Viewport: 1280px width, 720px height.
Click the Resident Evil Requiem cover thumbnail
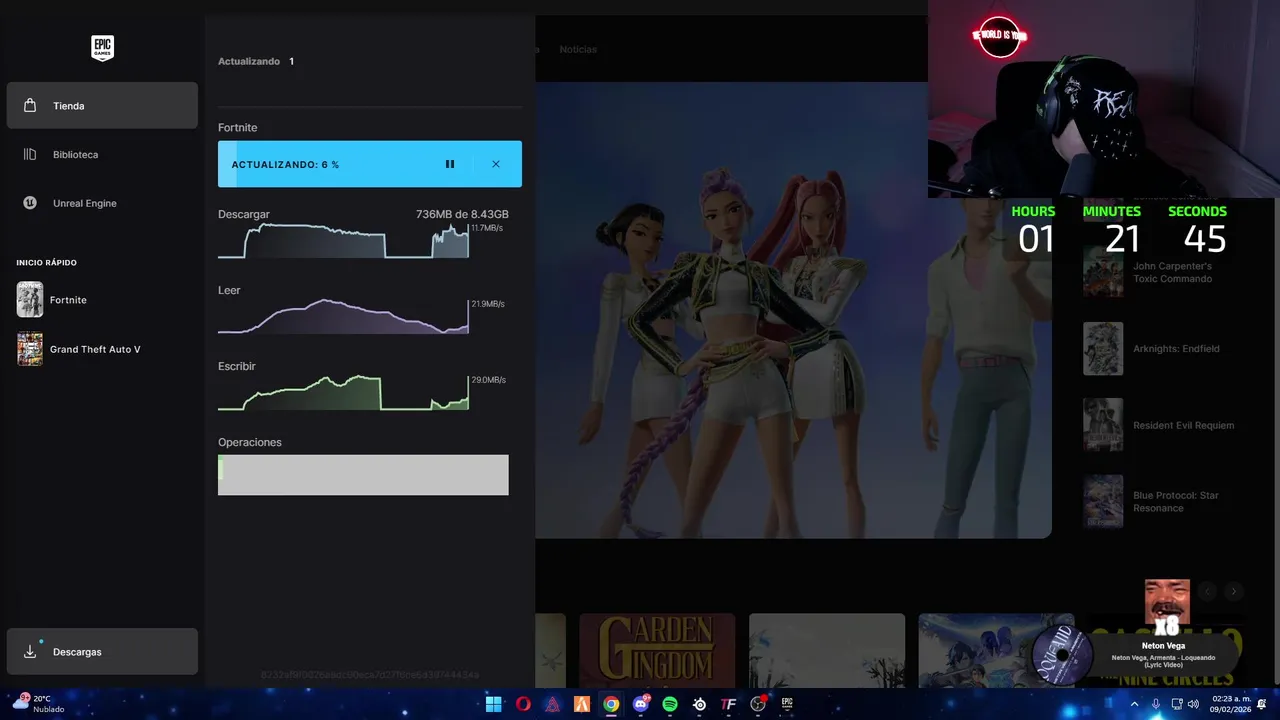tap(1103, 425)
